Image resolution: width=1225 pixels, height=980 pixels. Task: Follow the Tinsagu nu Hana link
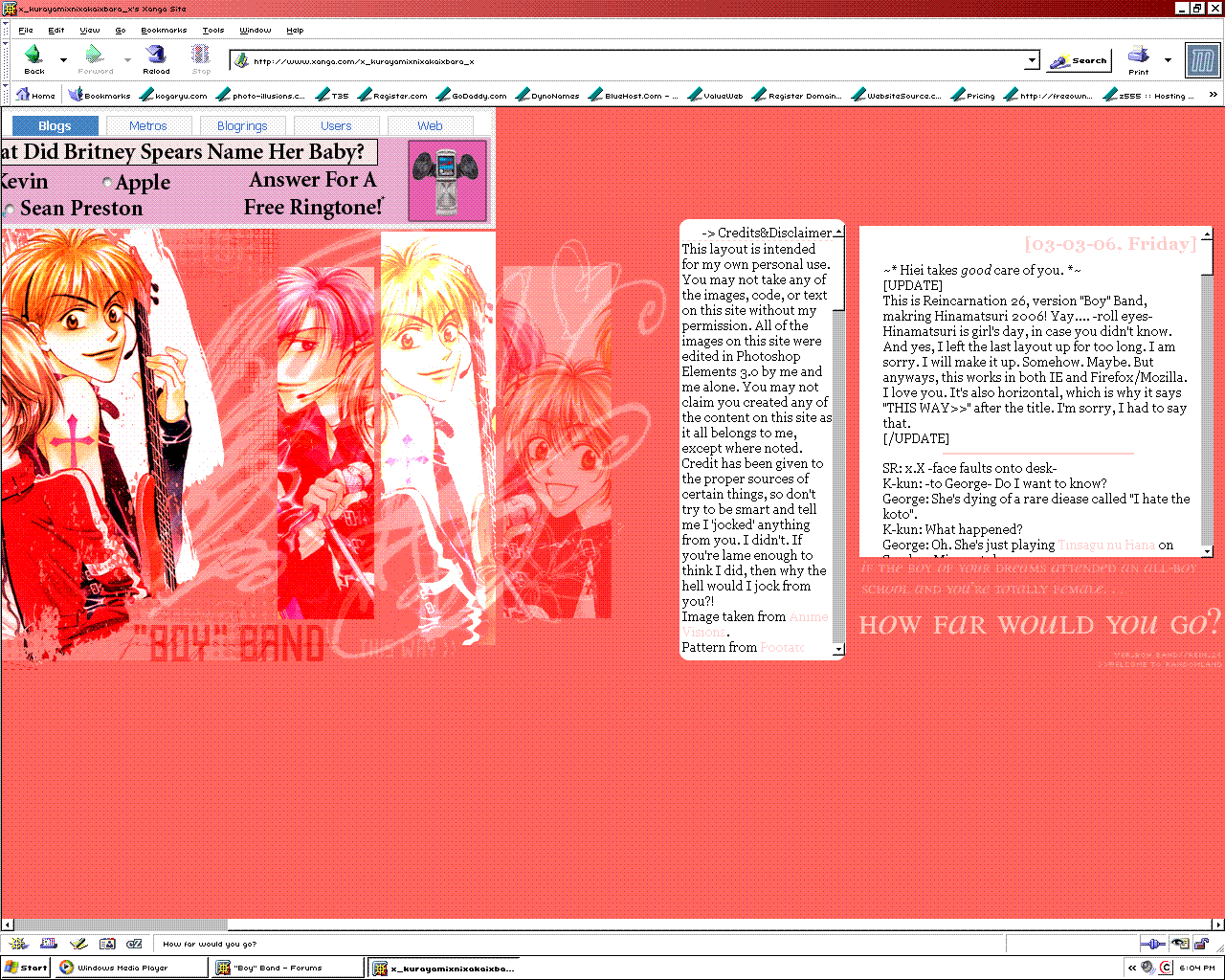(1106, 545)
